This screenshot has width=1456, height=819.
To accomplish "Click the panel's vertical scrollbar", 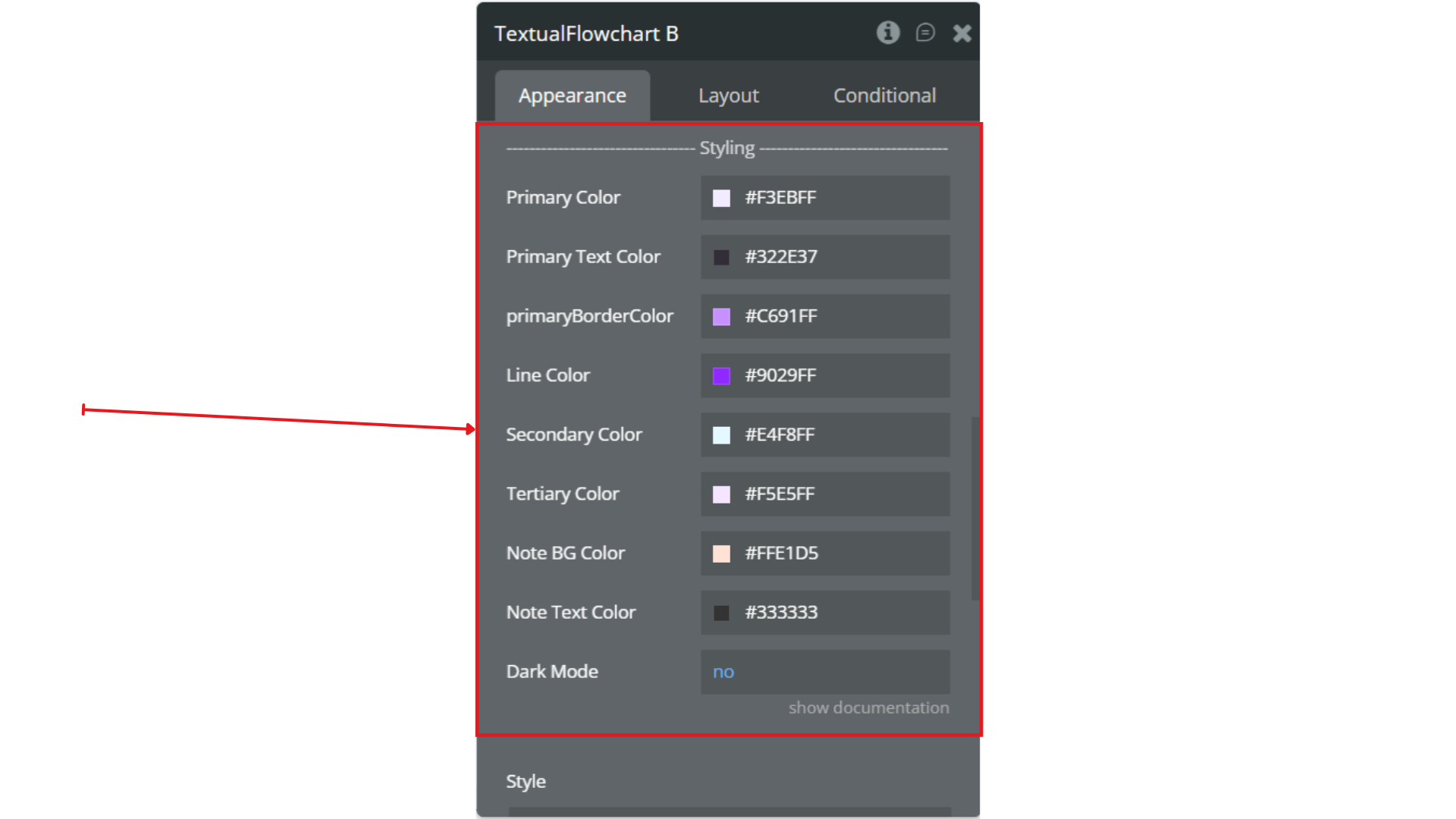I will point(974,508).
